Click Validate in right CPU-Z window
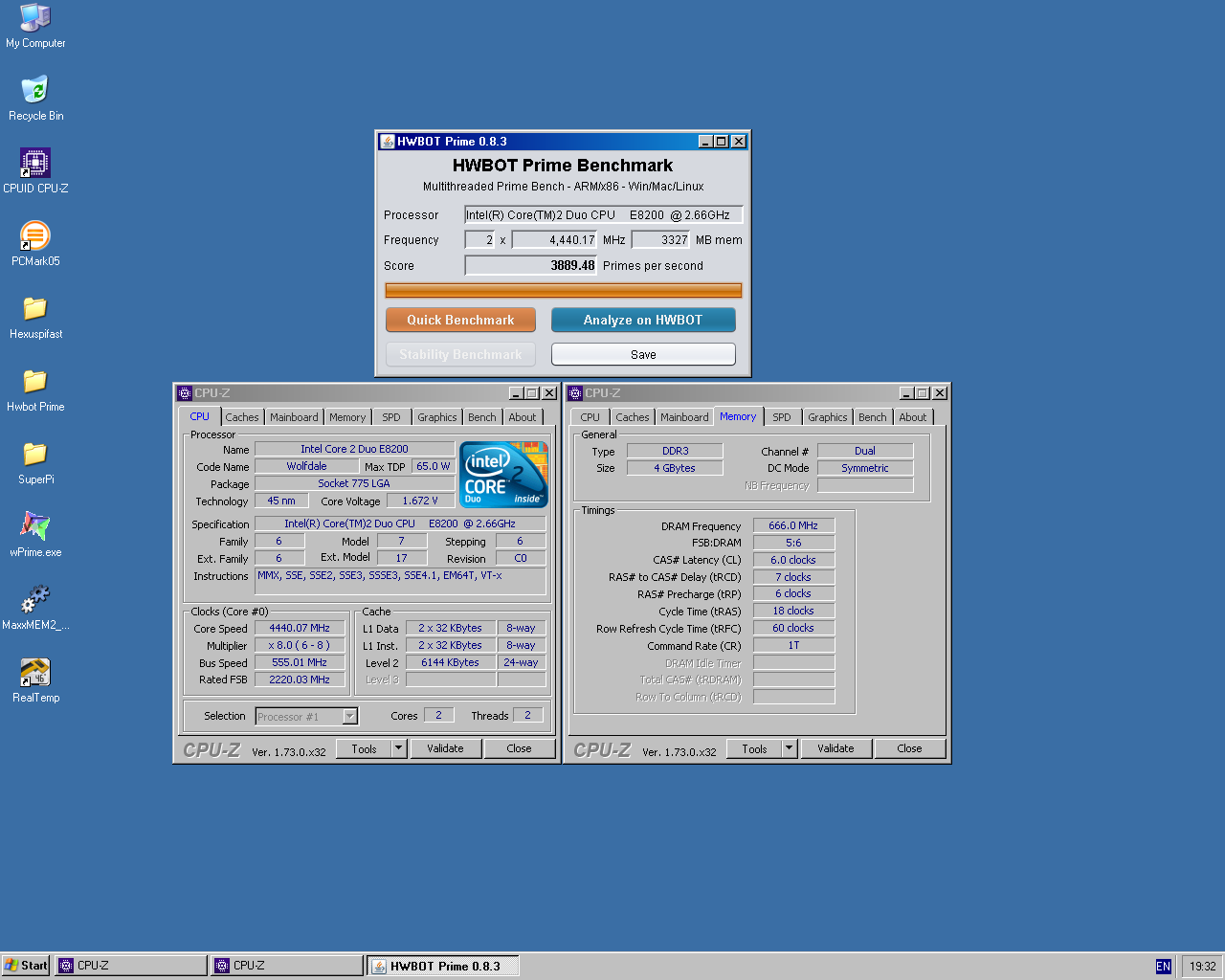 (x=836, y=748)
